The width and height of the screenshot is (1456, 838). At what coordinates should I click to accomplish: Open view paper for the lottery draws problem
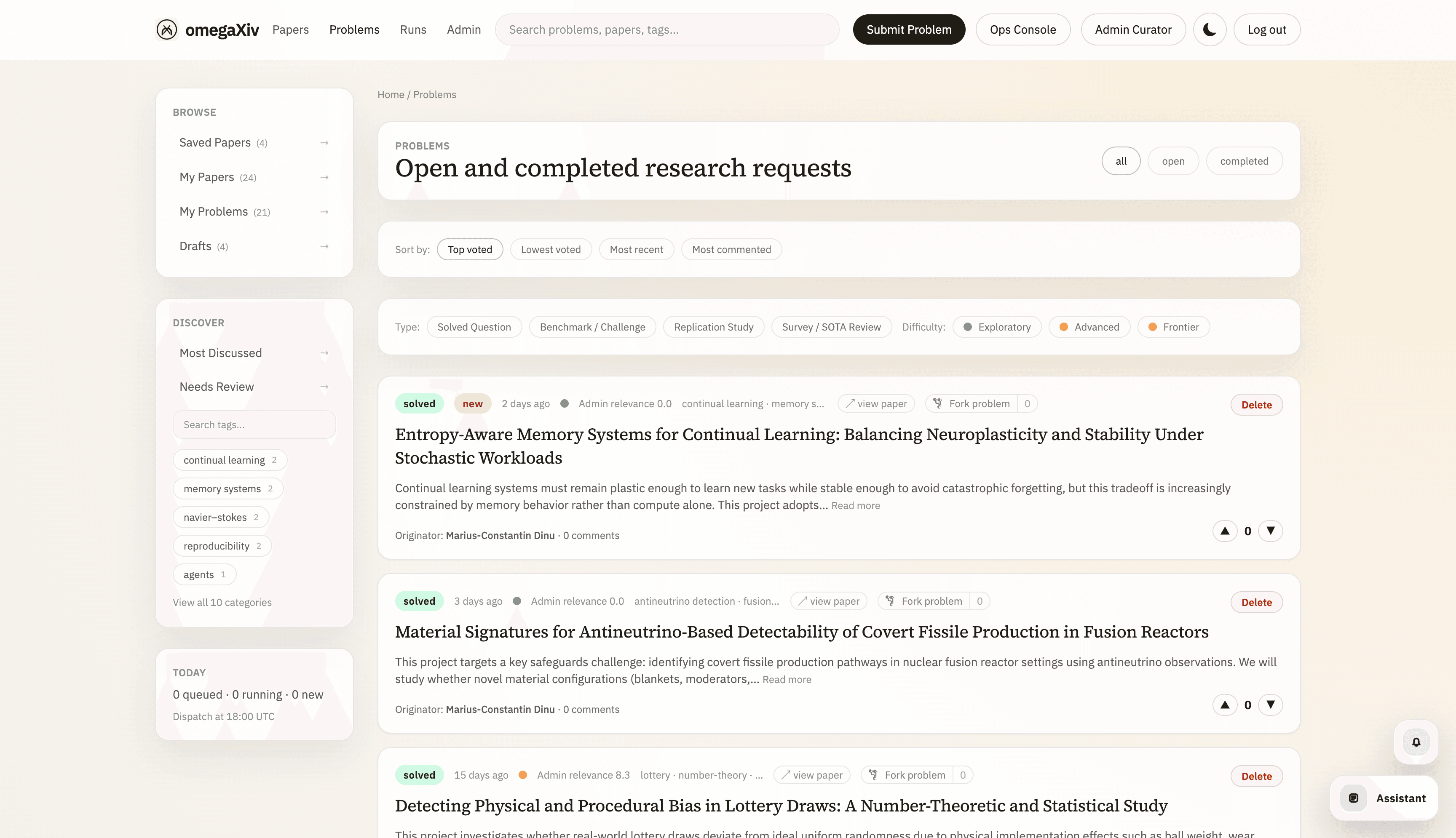[811, 775]
